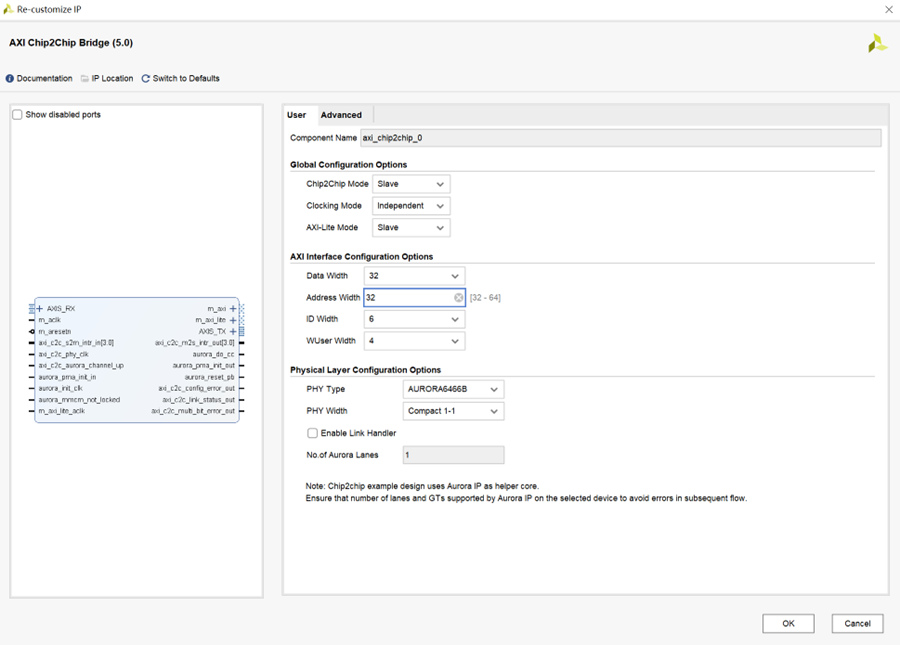The image size is (900, 645).
Task: Open the PHY Width dropdown
Action: tap(453, 411)
